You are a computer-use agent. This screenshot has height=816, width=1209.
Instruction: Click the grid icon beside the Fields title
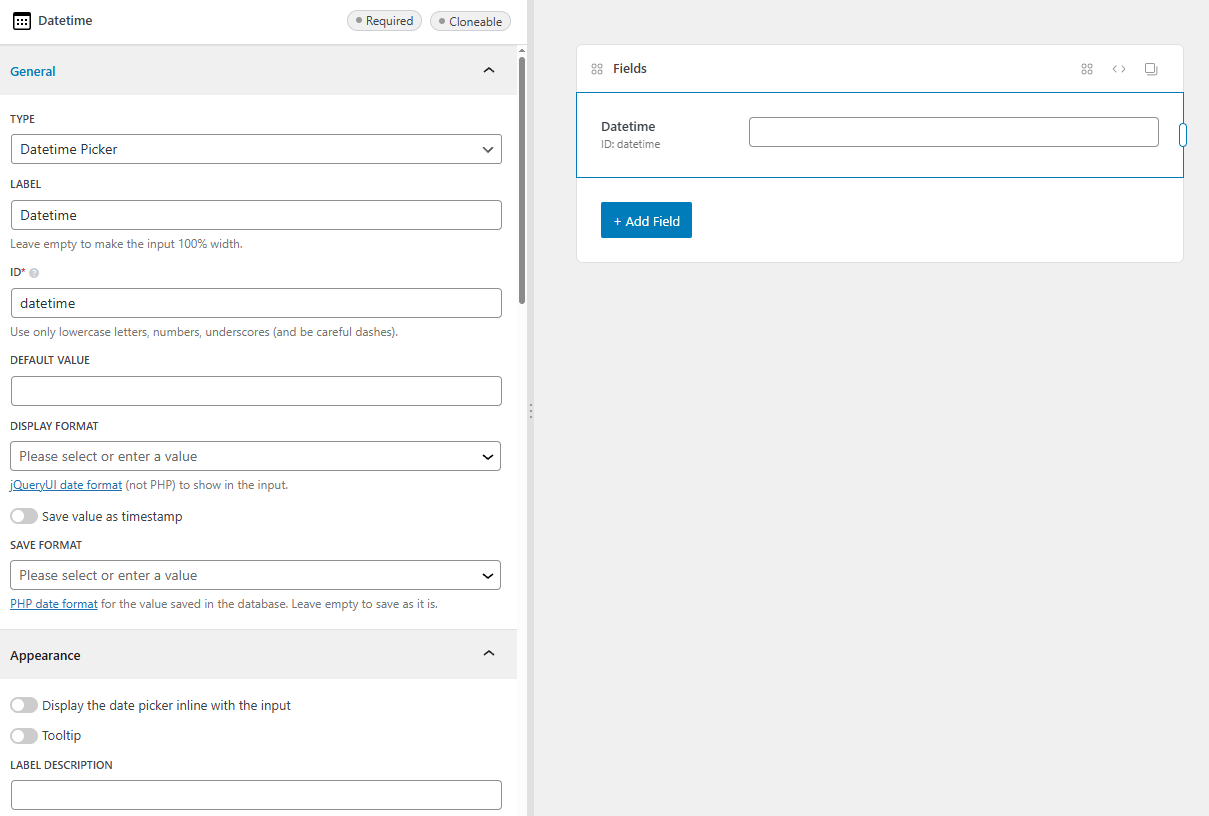599,68
